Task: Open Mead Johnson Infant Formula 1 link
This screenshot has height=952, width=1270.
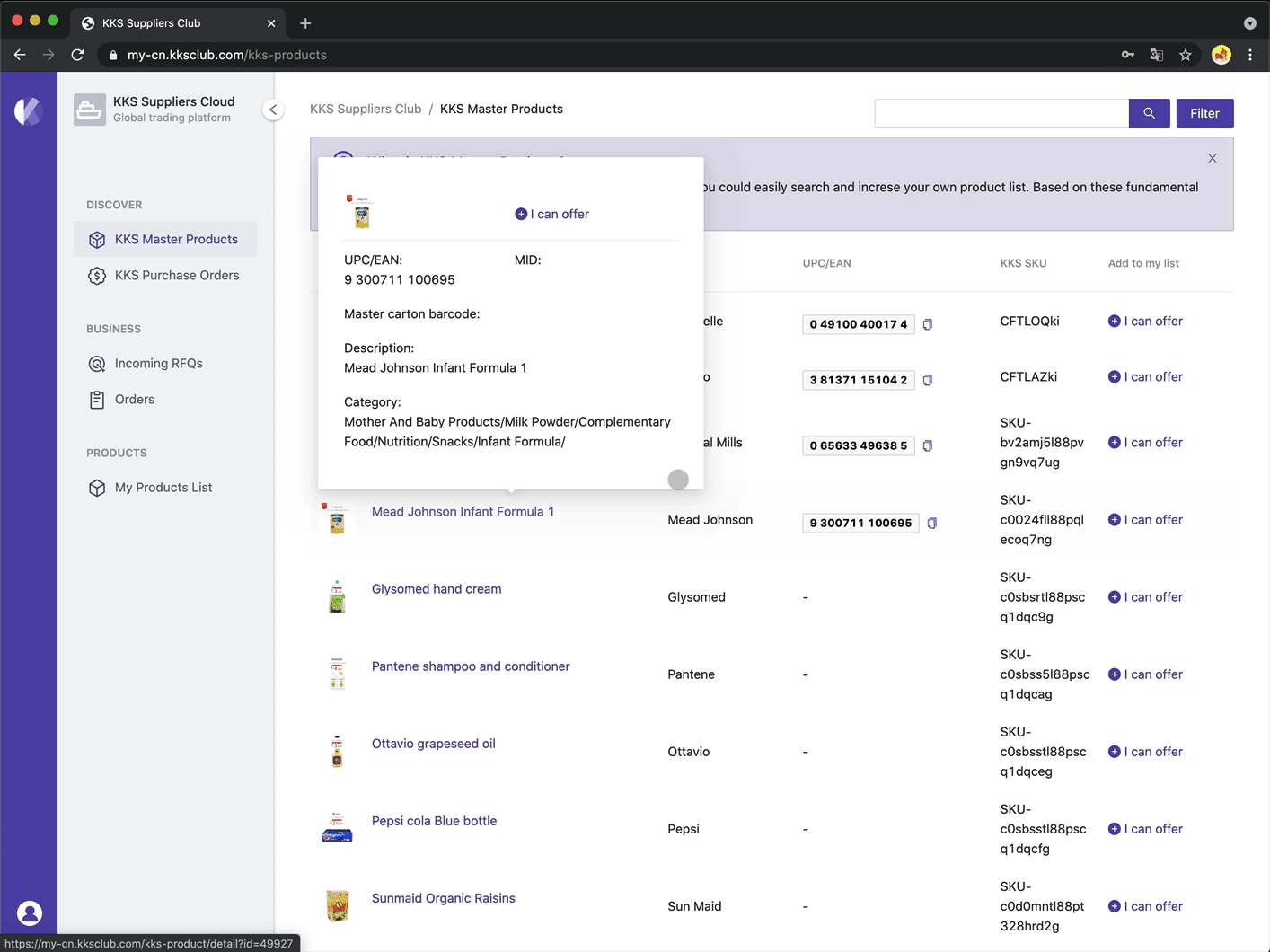Action: 463,511
